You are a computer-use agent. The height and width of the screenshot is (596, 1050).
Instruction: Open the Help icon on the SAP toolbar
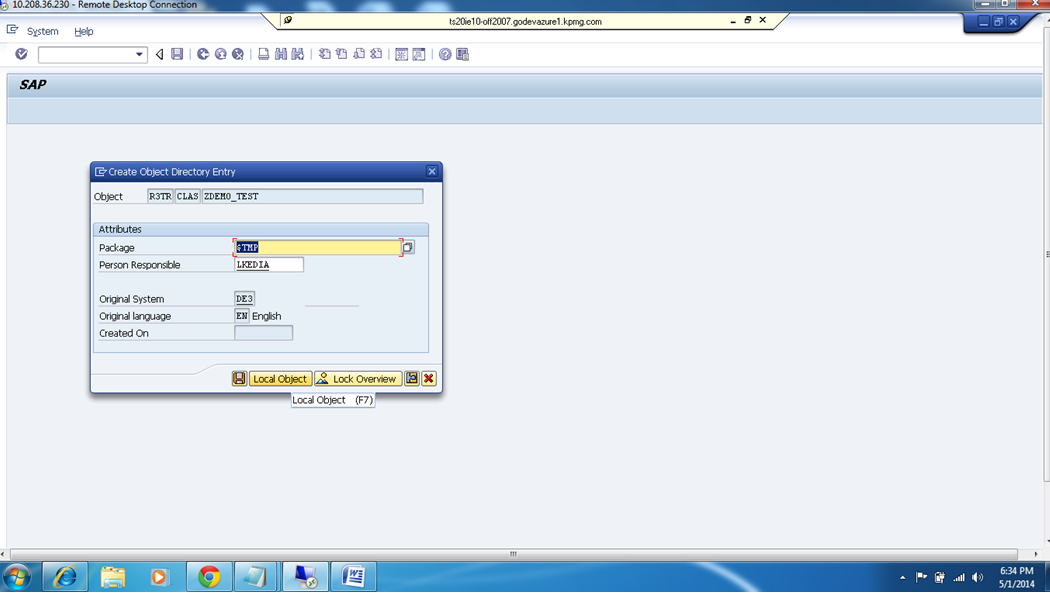pos(444,54)
